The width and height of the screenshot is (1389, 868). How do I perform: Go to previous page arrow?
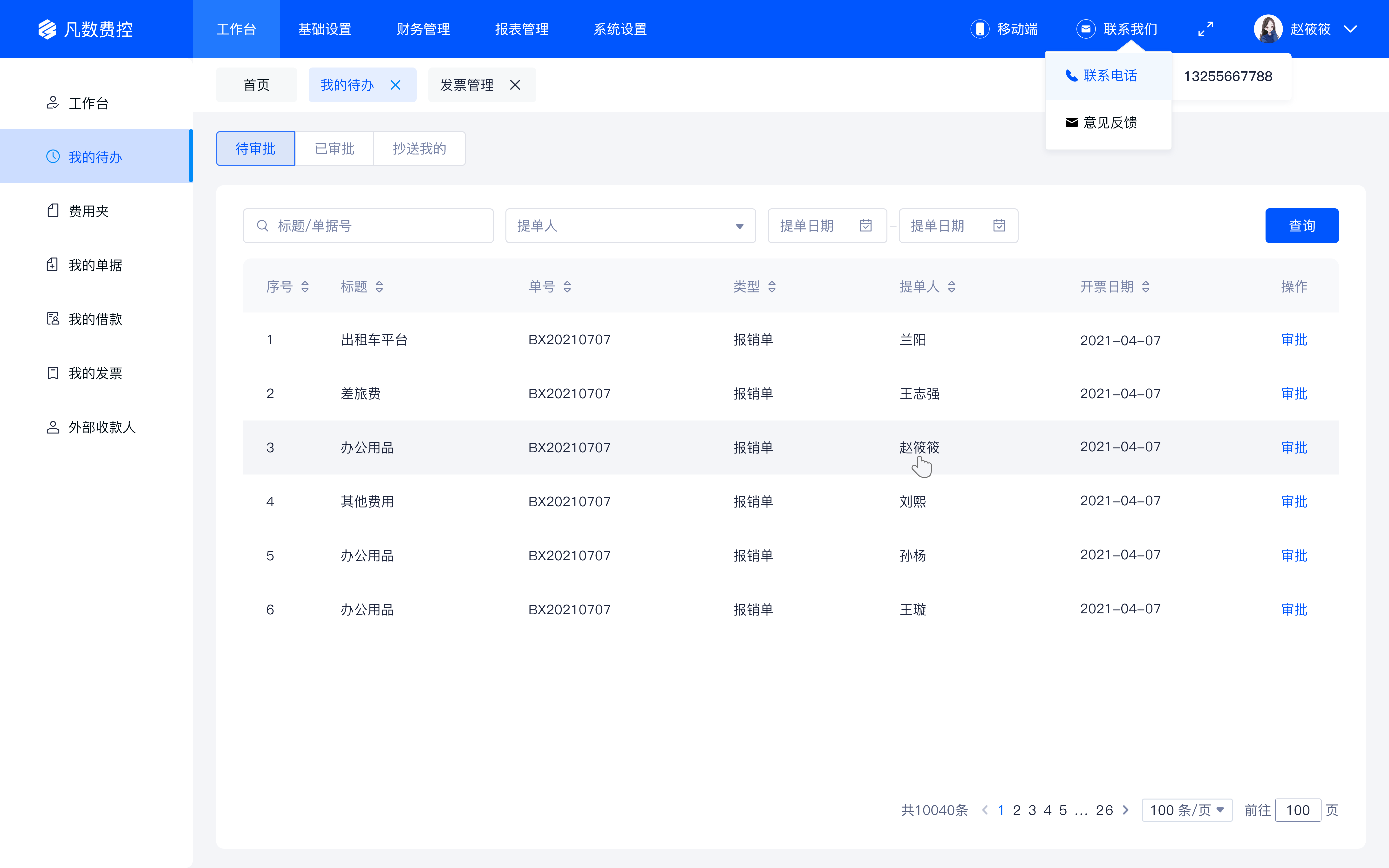[985, 810]
